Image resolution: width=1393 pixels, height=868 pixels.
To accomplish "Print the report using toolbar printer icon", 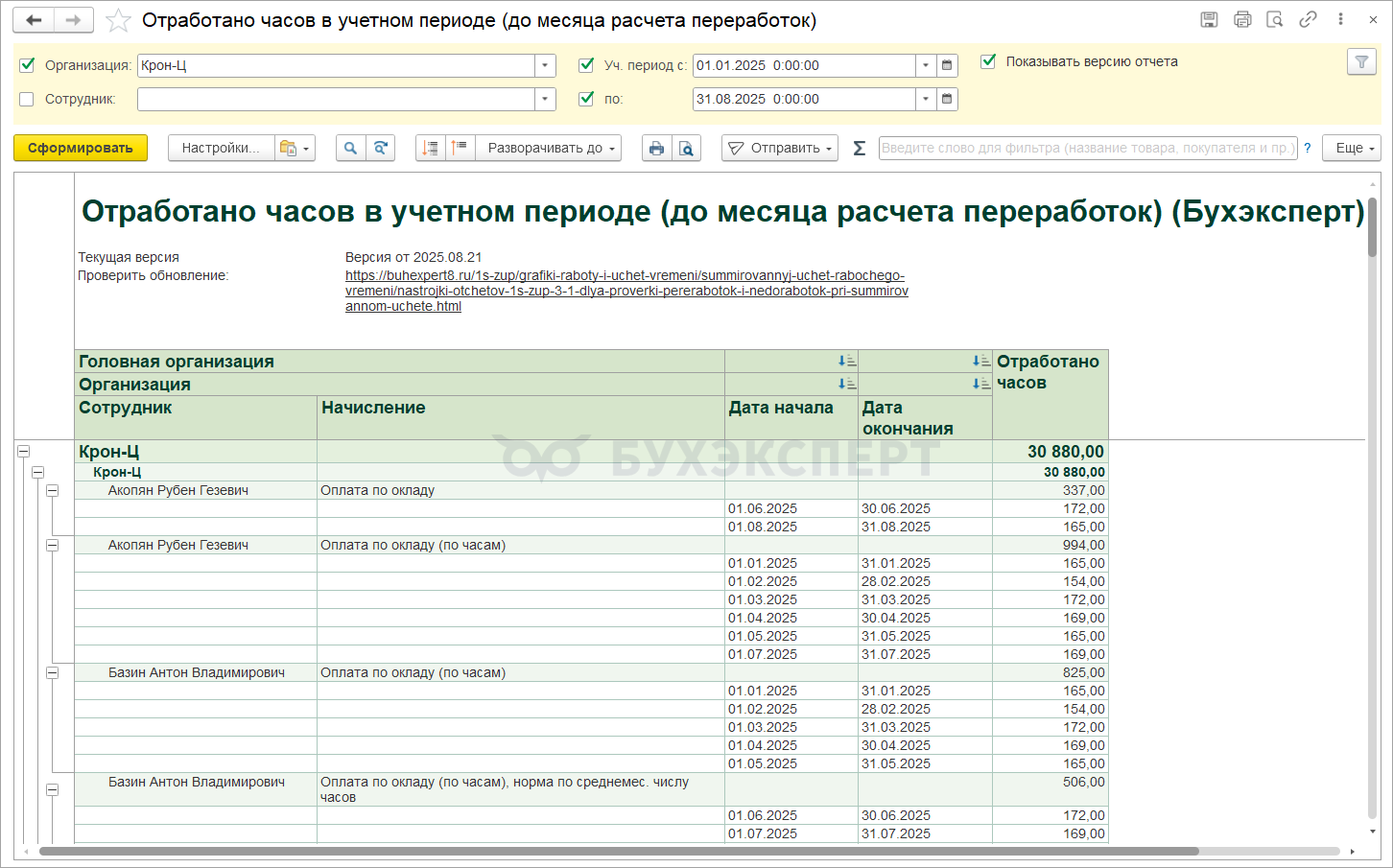I will 656,148.
